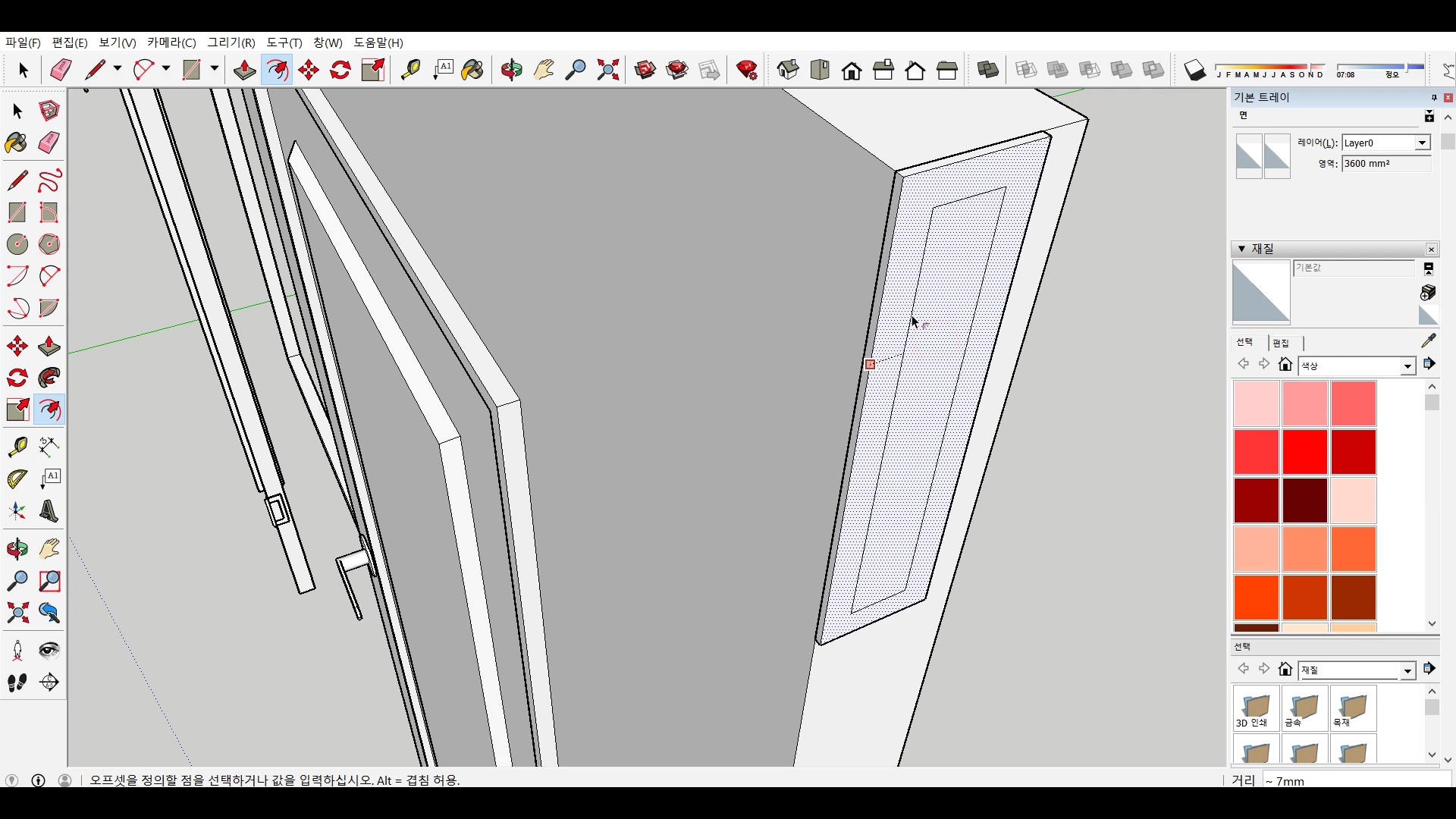
Task: Click the 거리 measurement input box
Action: (1356, 780)
